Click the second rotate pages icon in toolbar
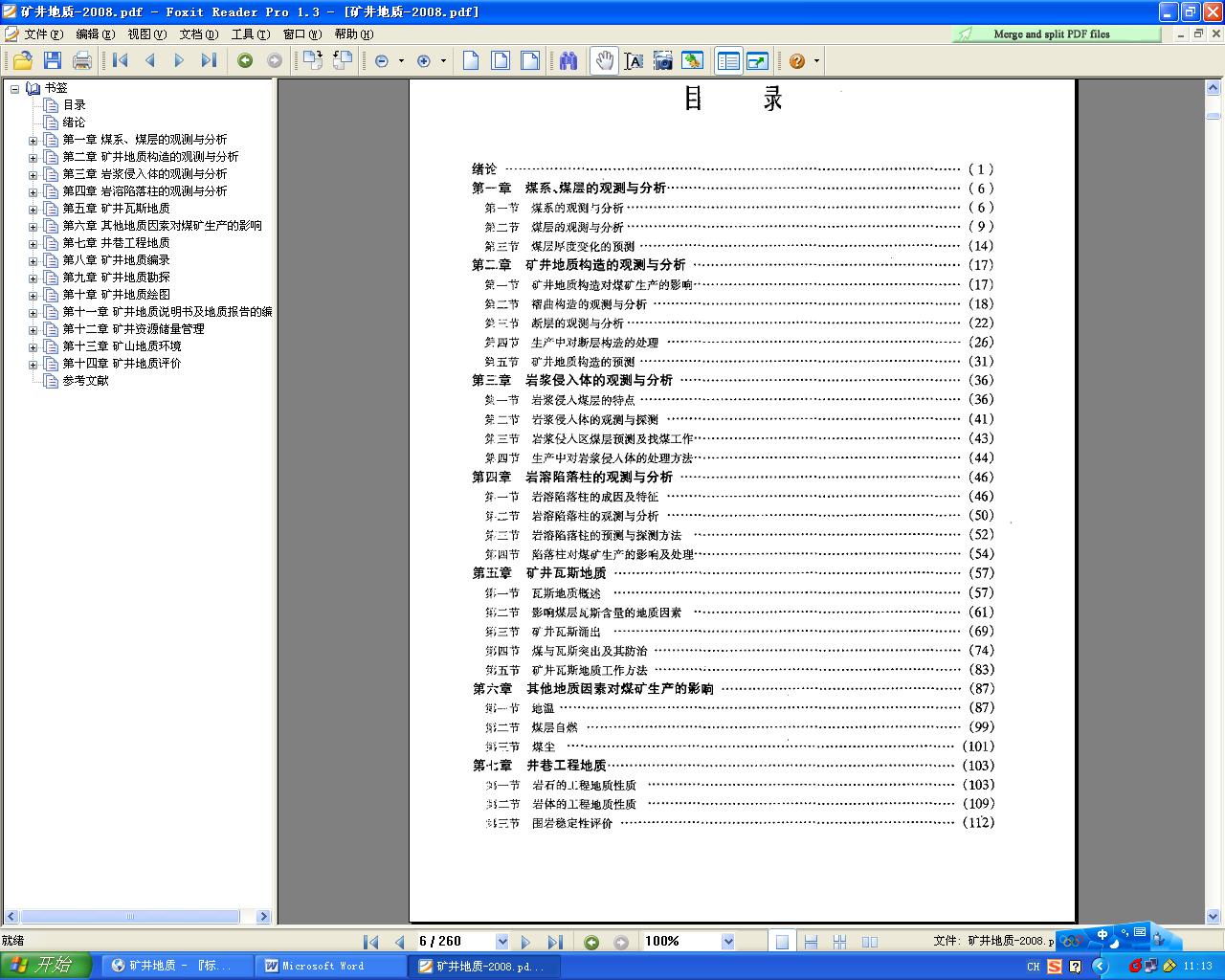 [343, 60]
